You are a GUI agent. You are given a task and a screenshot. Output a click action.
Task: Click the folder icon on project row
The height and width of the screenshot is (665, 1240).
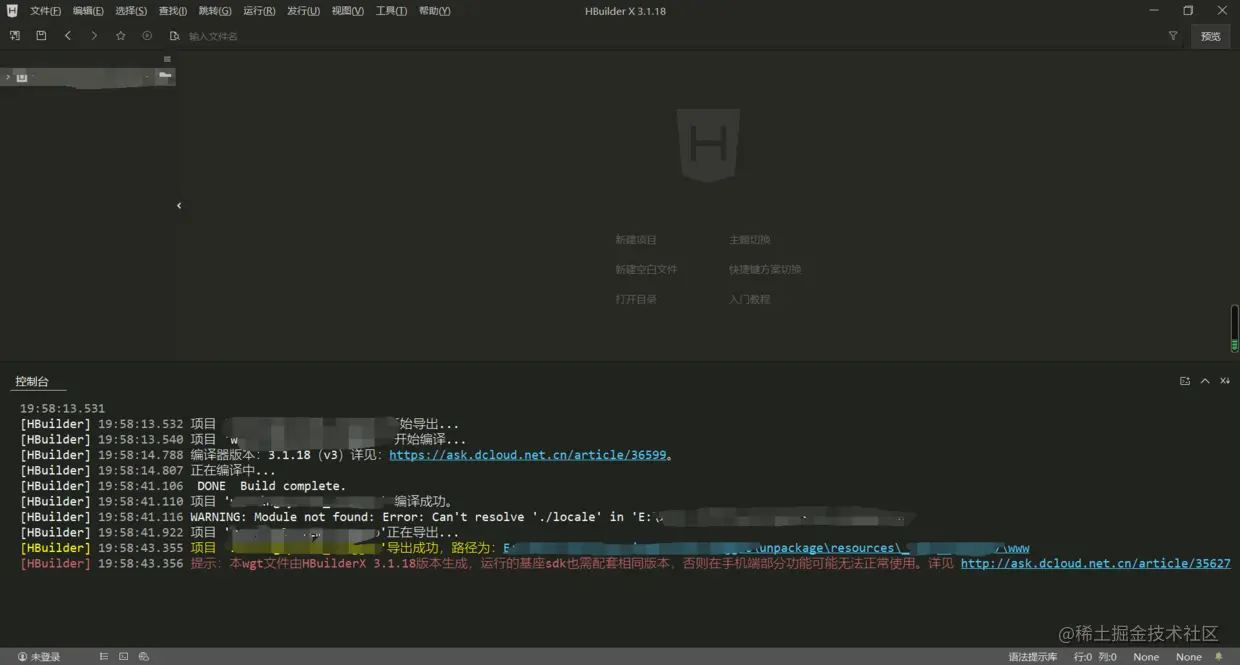click(165, 76)
